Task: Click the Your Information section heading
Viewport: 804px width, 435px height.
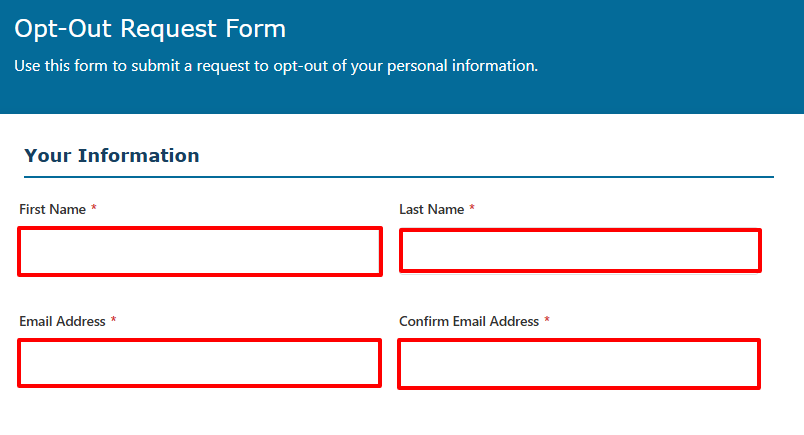Action: click(x=112, y=156)
